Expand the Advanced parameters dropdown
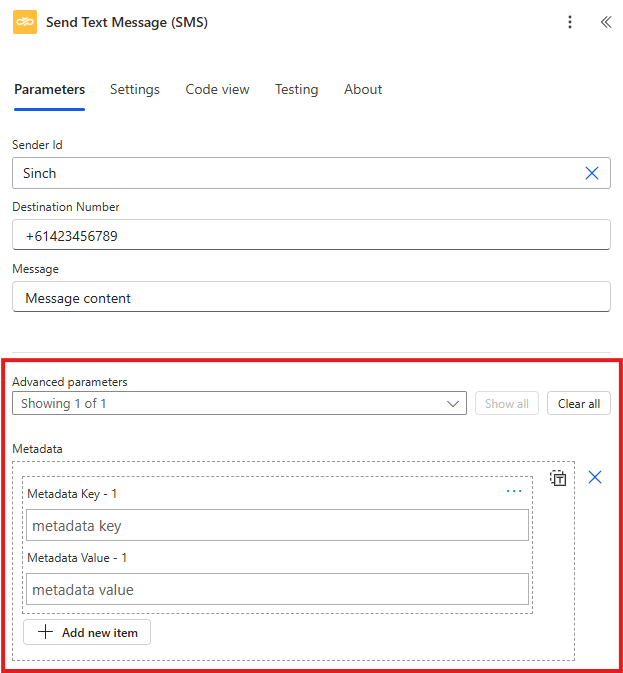The image size is (623, 673). click(239, 404)
